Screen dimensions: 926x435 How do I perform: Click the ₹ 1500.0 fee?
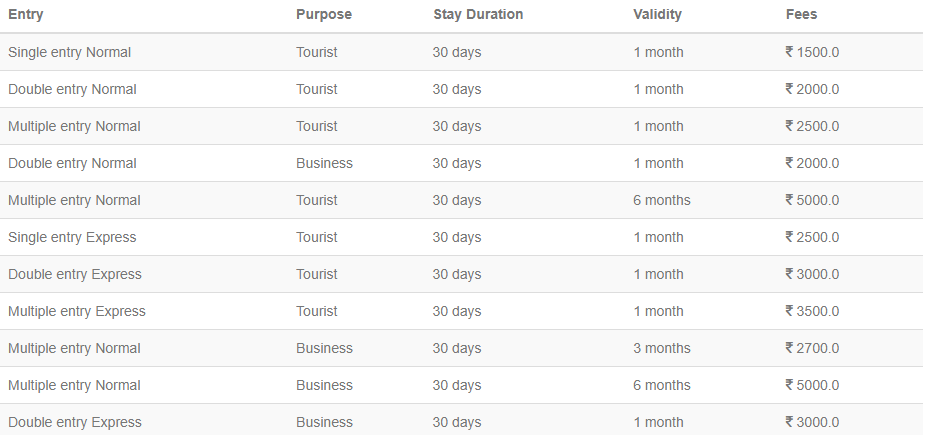812,52
